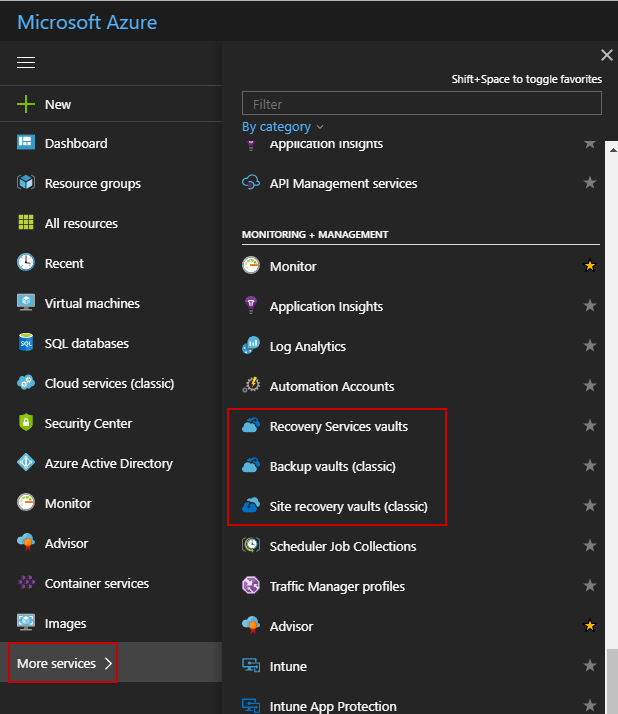Toggle the Traffic Manager profiles star

point(590,585)
